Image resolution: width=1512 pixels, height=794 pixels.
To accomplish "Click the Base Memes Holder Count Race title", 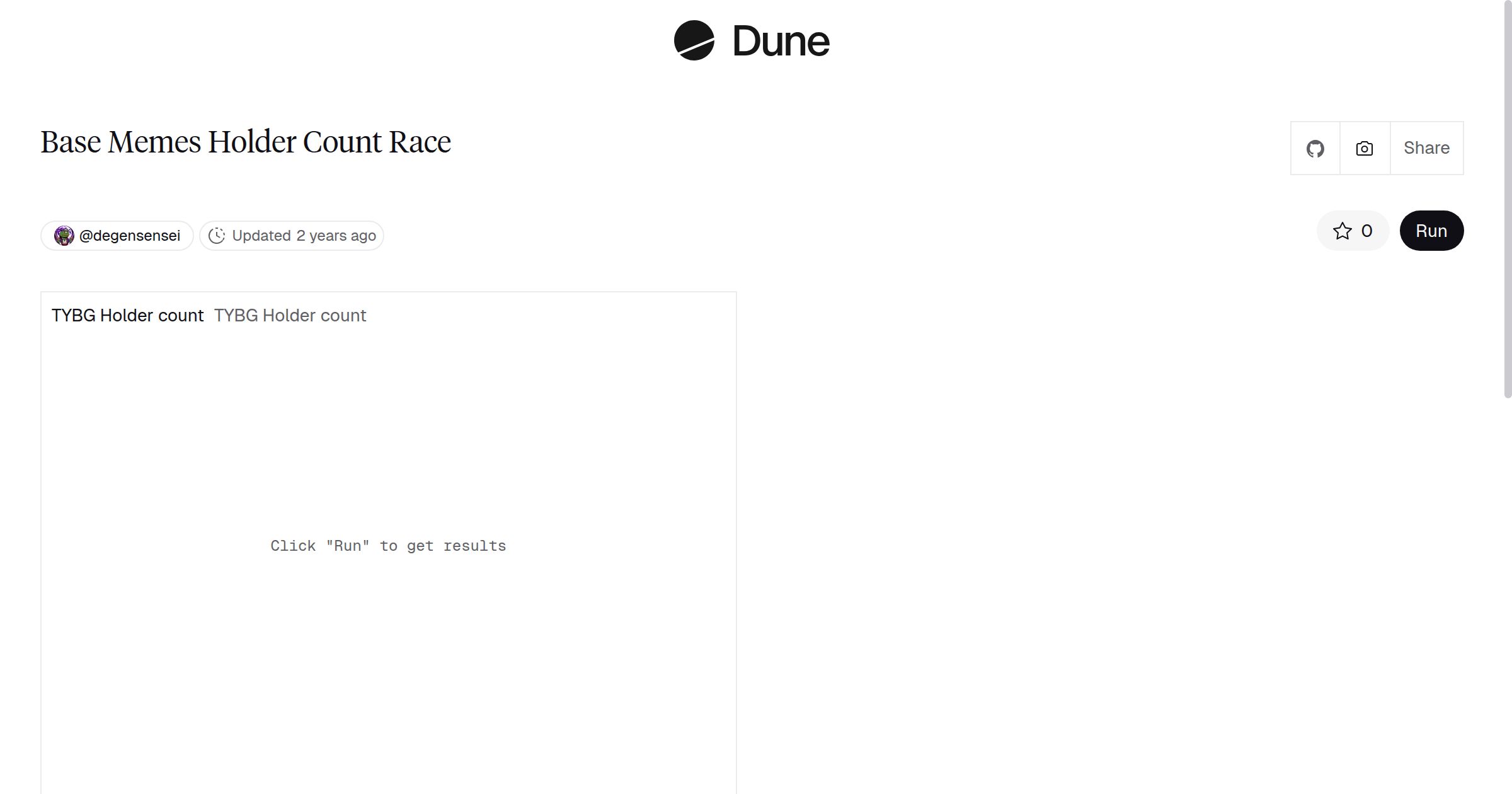I will click(246, 141).
